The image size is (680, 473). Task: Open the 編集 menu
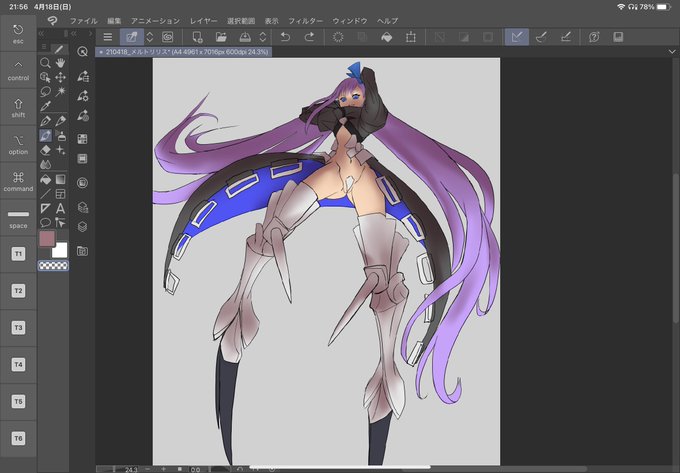tap(114, 21)
